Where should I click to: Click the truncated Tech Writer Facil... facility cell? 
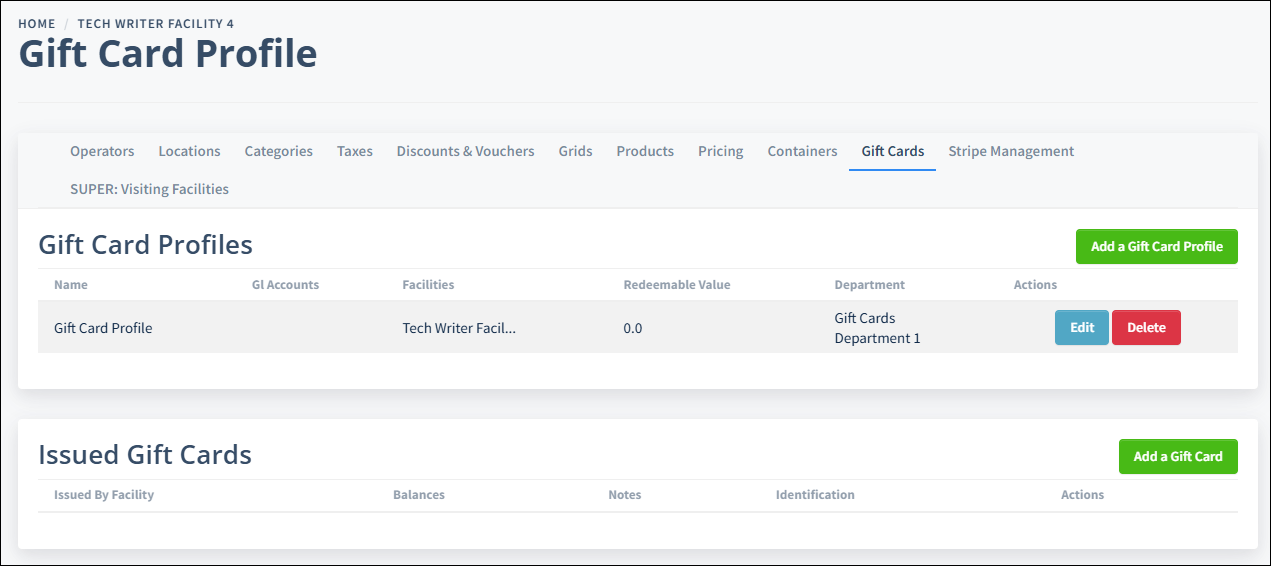point(459,328)
